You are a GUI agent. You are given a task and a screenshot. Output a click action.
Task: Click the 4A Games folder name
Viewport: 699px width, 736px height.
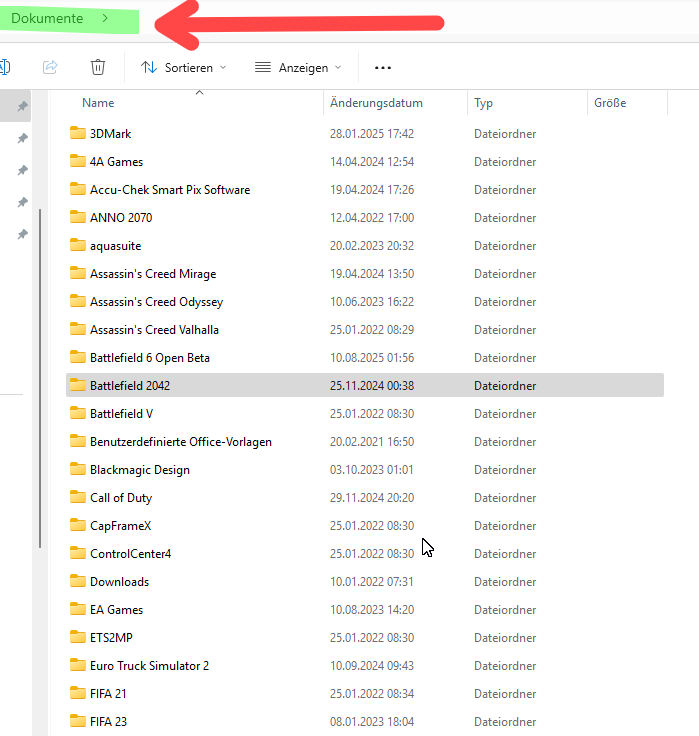click(x=116, y=162)
